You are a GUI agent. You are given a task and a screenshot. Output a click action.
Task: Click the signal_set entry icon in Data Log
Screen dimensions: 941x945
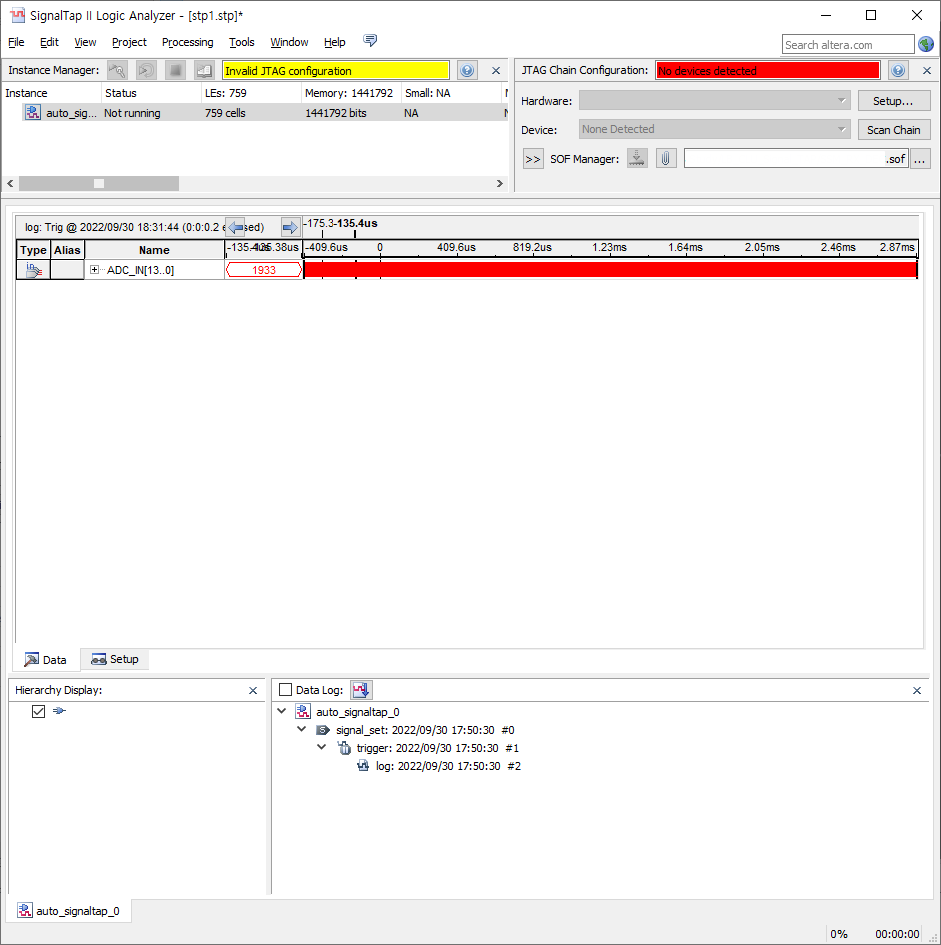point(323,730)
